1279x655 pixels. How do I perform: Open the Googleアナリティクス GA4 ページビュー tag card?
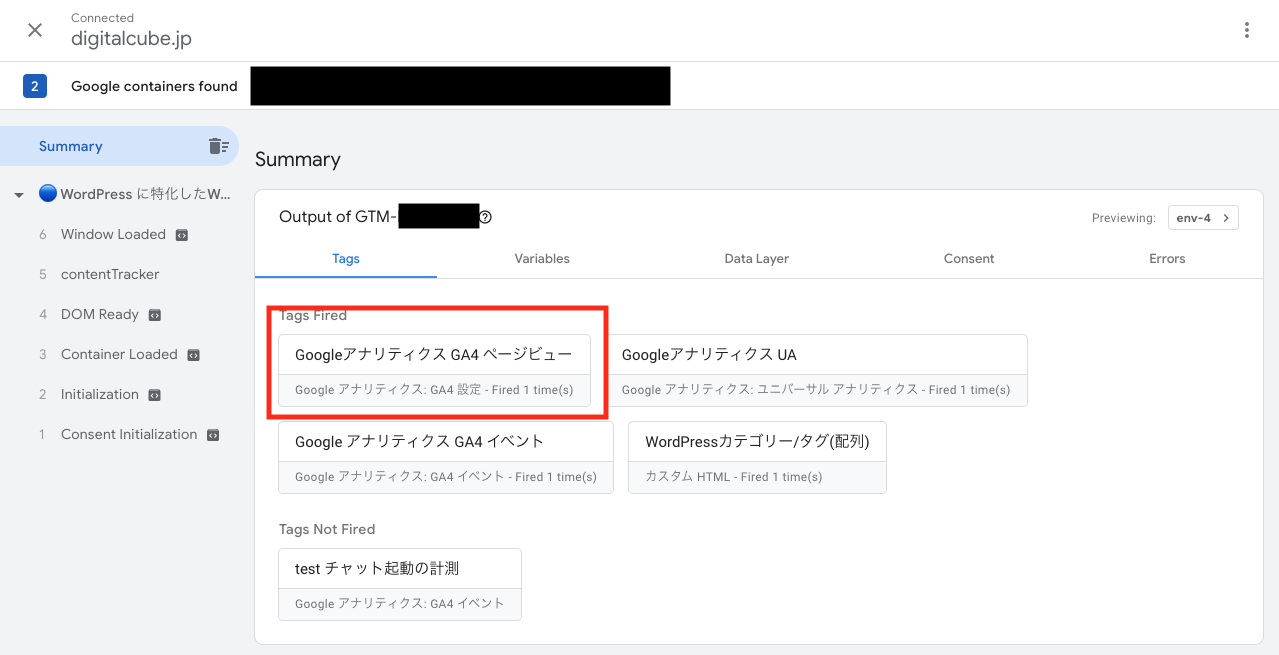434,370
